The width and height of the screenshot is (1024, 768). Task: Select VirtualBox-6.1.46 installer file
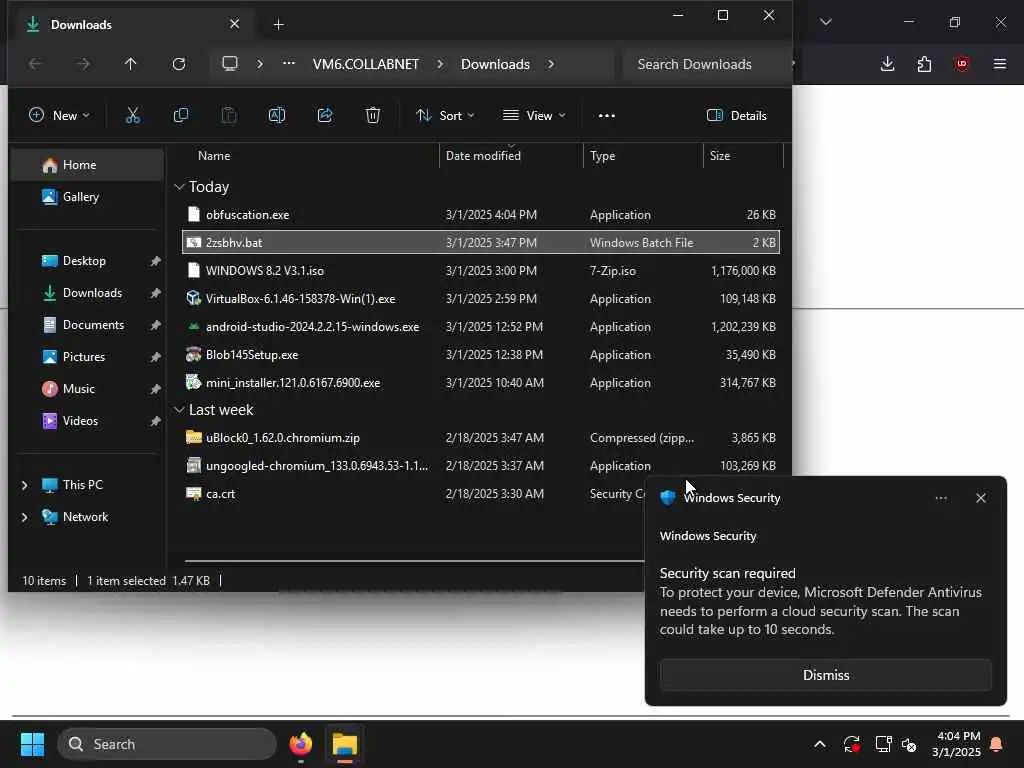481,298
